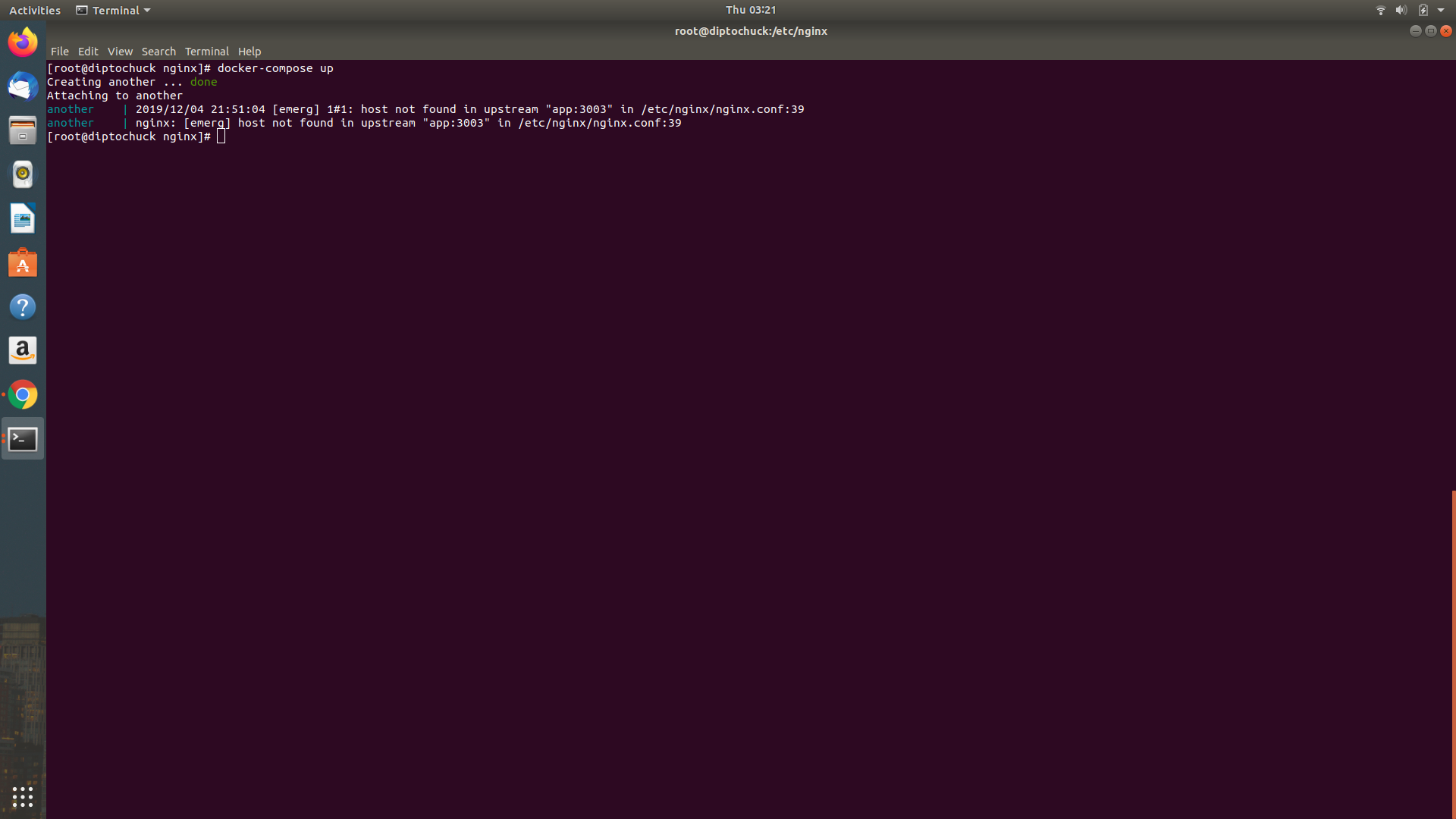Open the Search menu in Terminal
The image size is (1456, 819).
[158, 51]
